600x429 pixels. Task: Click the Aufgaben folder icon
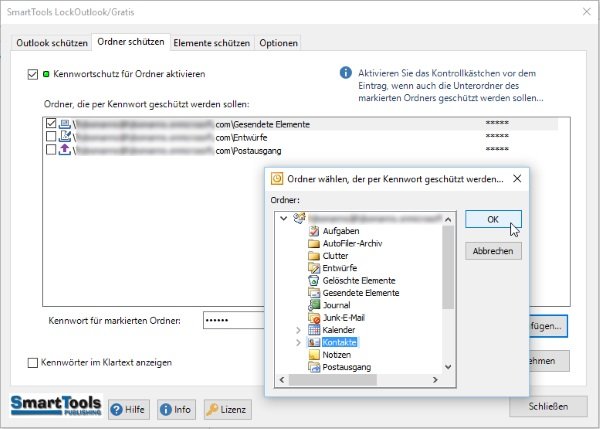tap(314, 231)
